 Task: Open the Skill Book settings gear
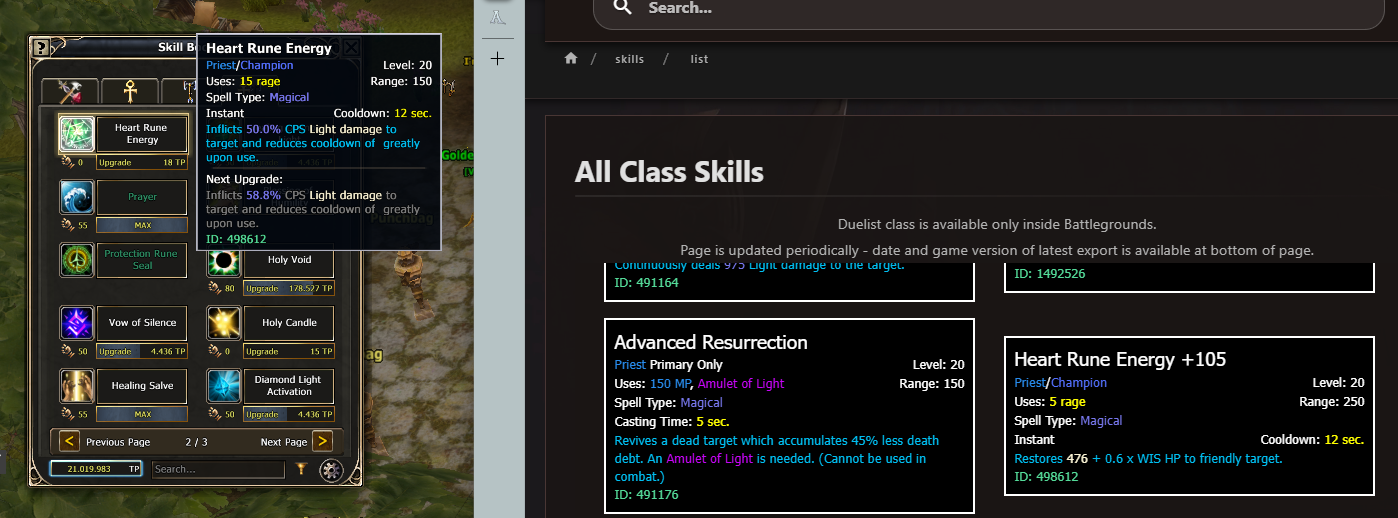pos(330,469)
